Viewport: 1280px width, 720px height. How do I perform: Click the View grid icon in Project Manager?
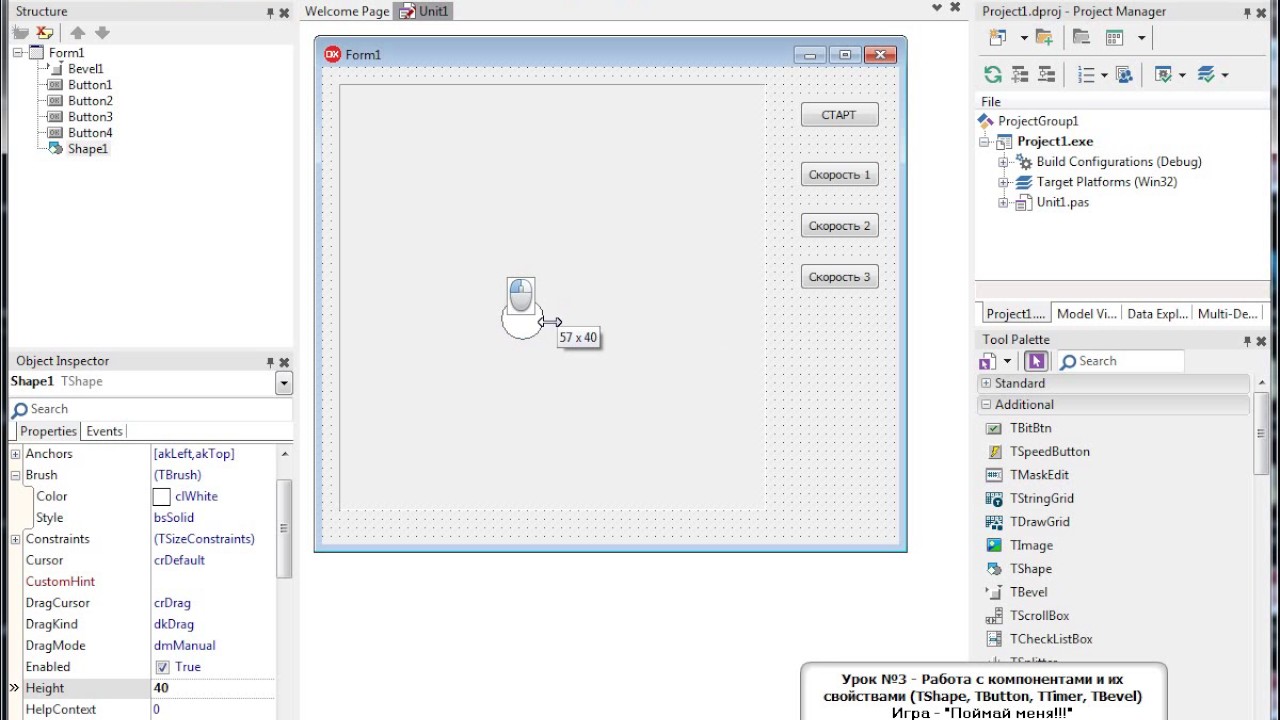coord(1115,38)
